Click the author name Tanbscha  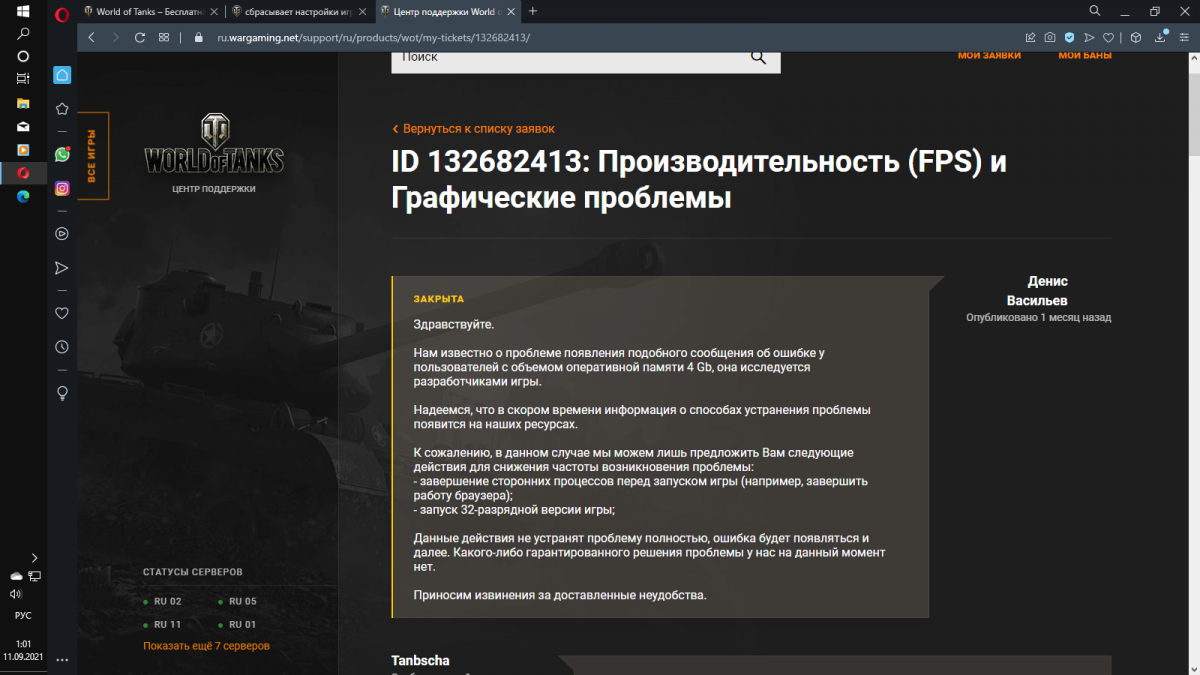coord(420,661)
